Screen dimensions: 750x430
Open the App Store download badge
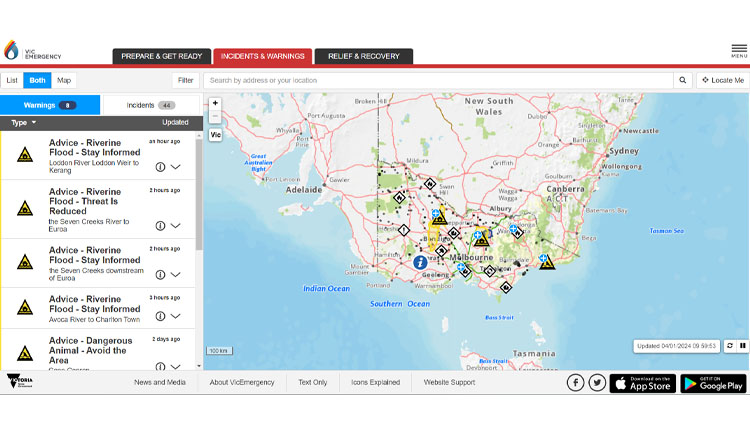[642, 383]
